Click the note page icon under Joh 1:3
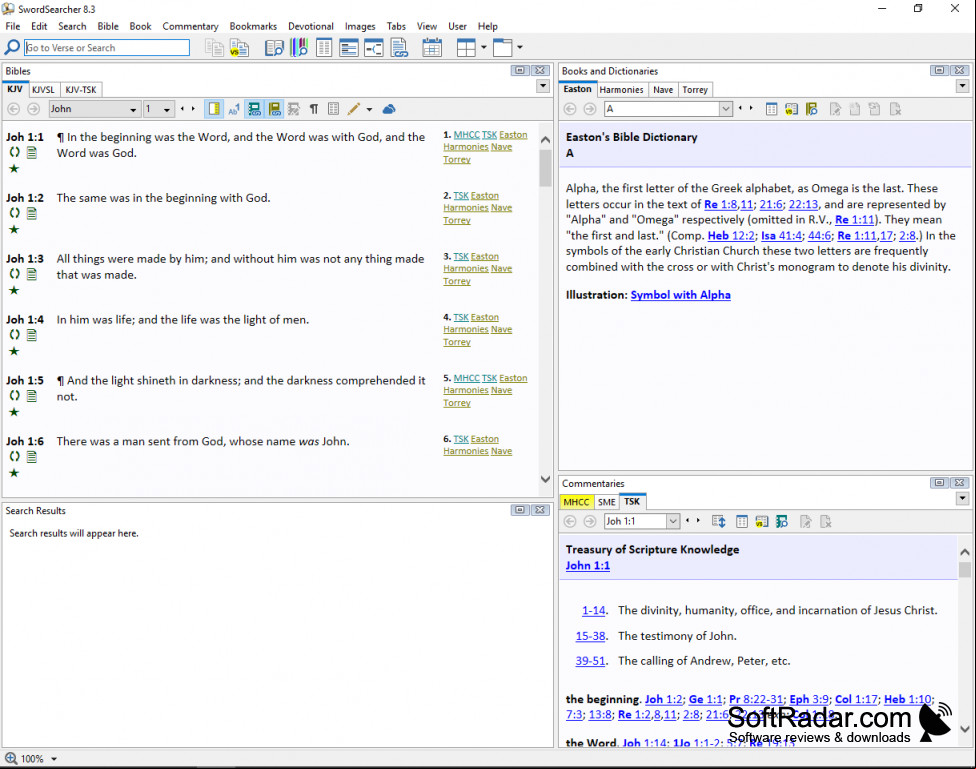Image resolution: width=976 pixels, height=769 pixels. click(32, 275)
